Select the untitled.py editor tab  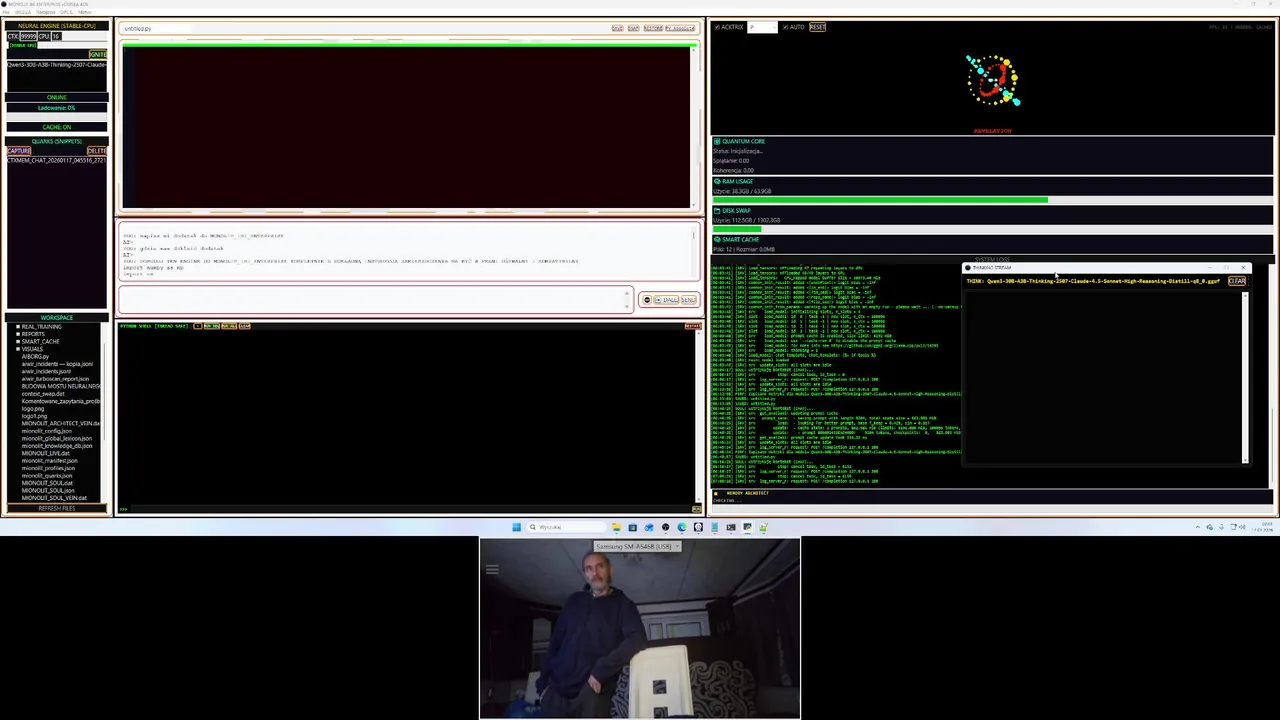(138, 29)
